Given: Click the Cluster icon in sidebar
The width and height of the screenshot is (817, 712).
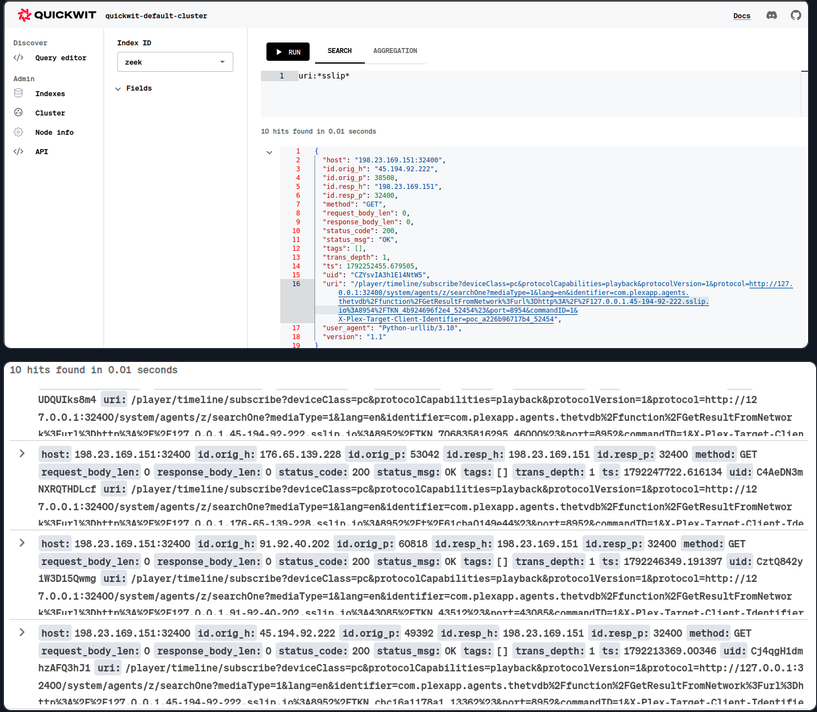Looking at the screenshot, I should coord(18,112).
